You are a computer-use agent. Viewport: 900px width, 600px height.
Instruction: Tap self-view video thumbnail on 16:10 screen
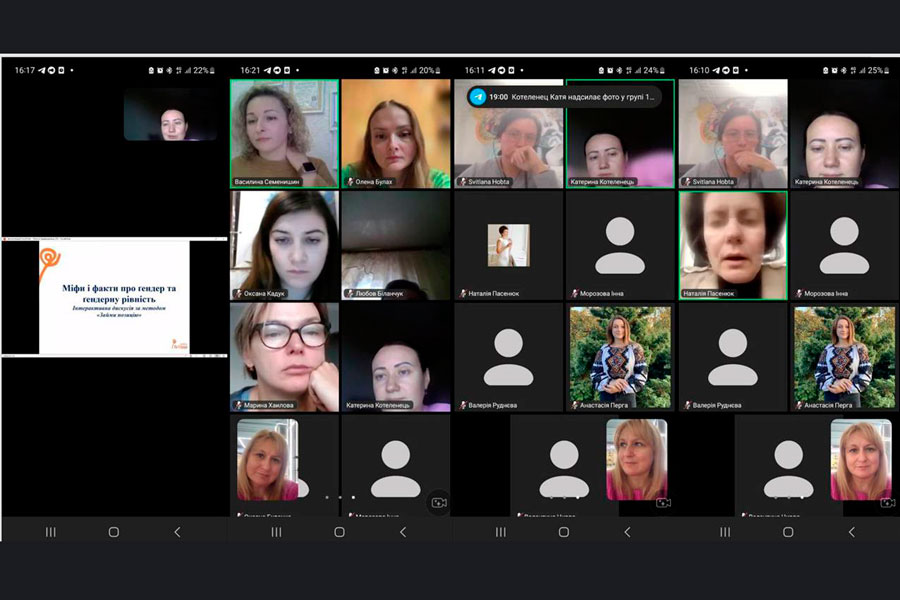tap(862, 459)
